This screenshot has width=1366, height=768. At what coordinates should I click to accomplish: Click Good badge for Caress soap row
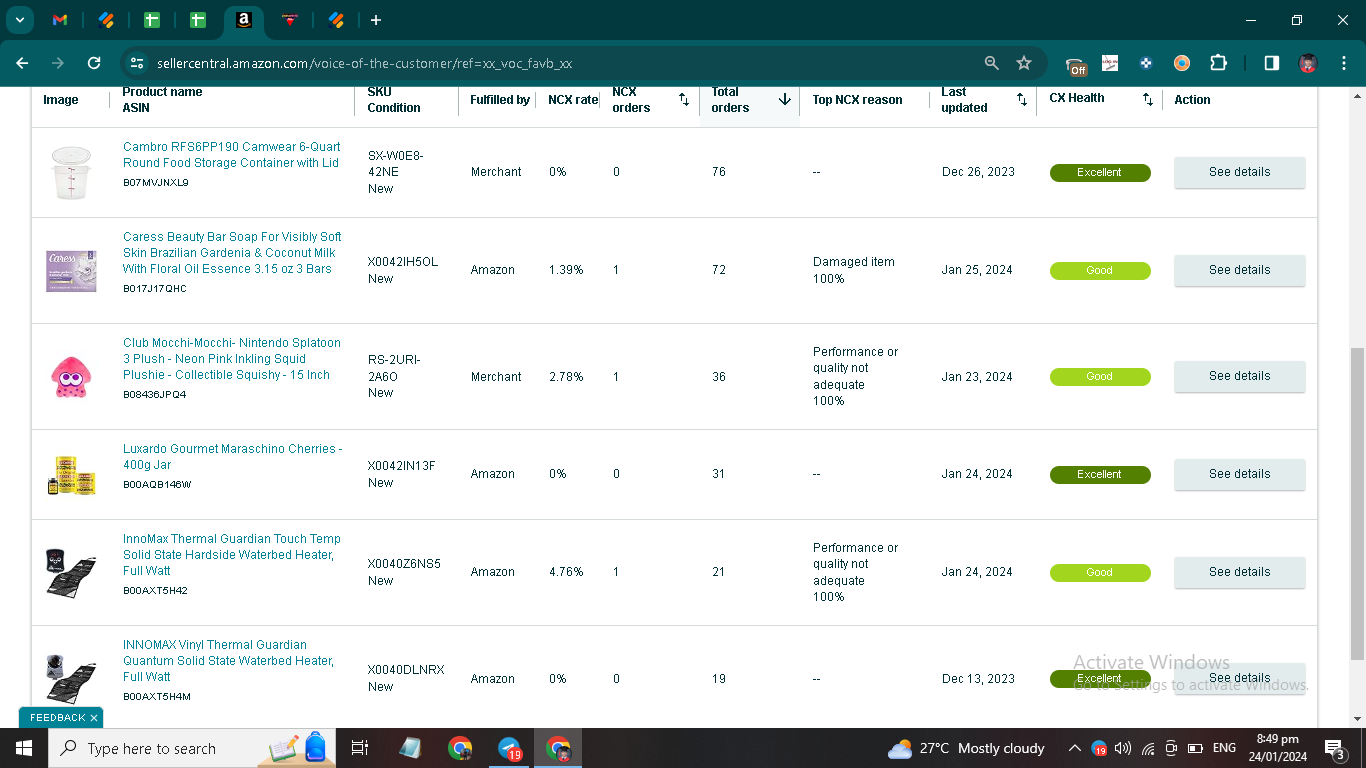pos(1100,270)
